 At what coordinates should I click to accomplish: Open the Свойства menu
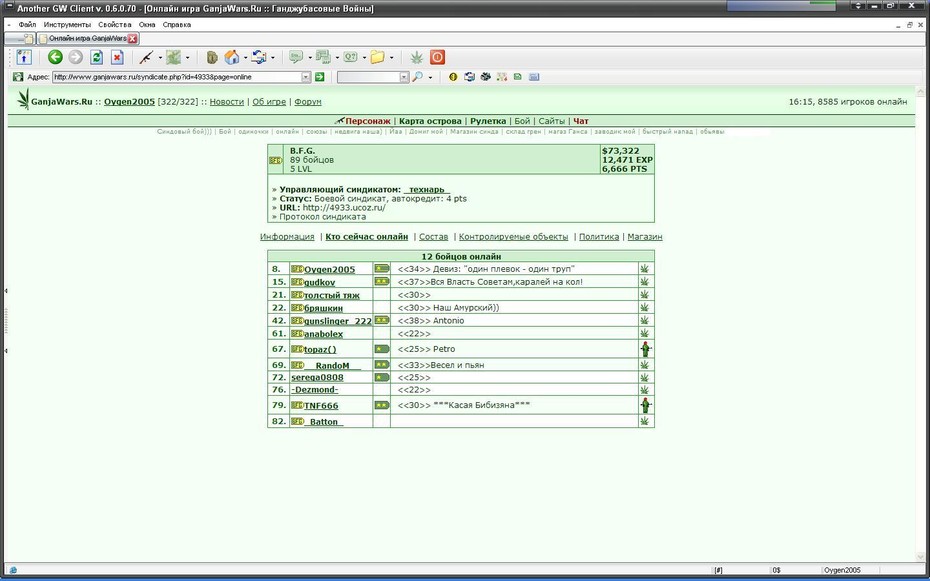[114, 25]
